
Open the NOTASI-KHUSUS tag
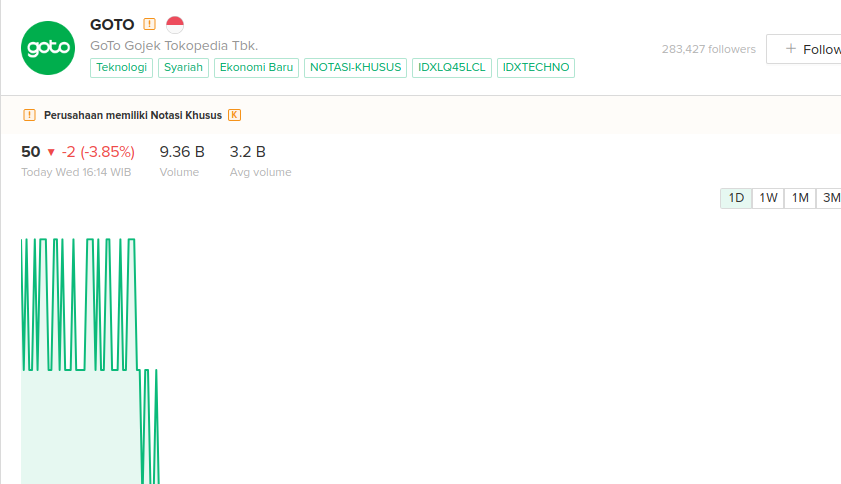point(356,68)
